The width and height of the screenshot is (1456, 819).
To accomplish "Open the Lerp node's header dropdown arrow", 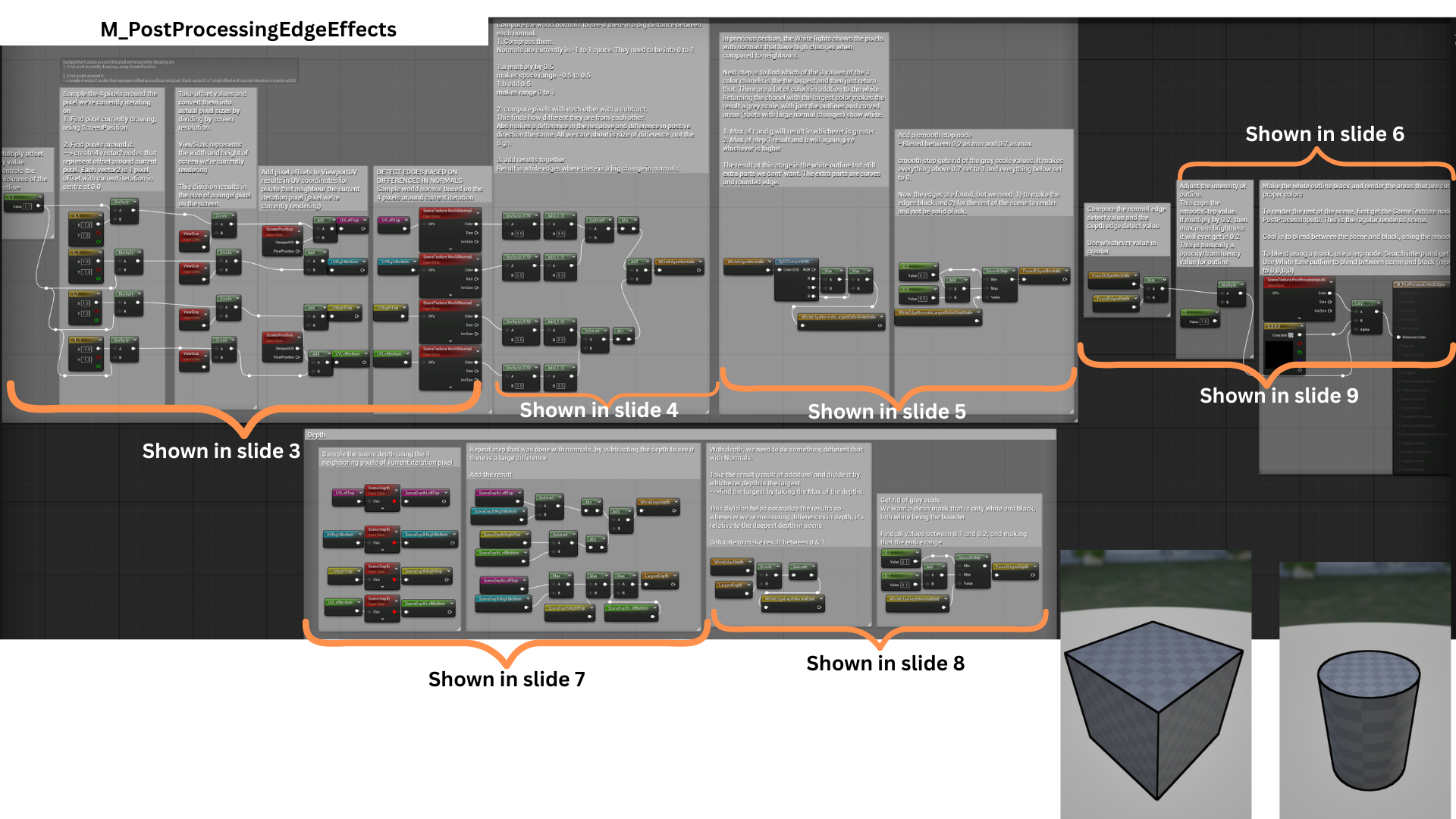I will pyautogui.click(x=1379, y=303).
